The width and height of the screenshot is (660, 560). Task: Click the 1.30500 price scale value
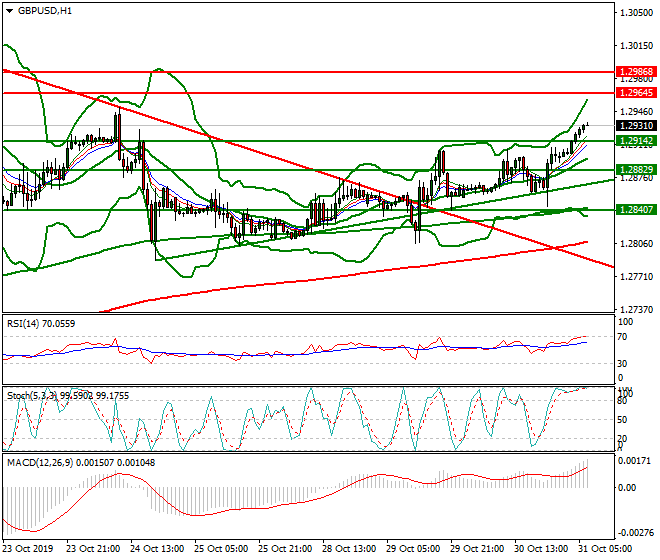[x=637, y=13]
